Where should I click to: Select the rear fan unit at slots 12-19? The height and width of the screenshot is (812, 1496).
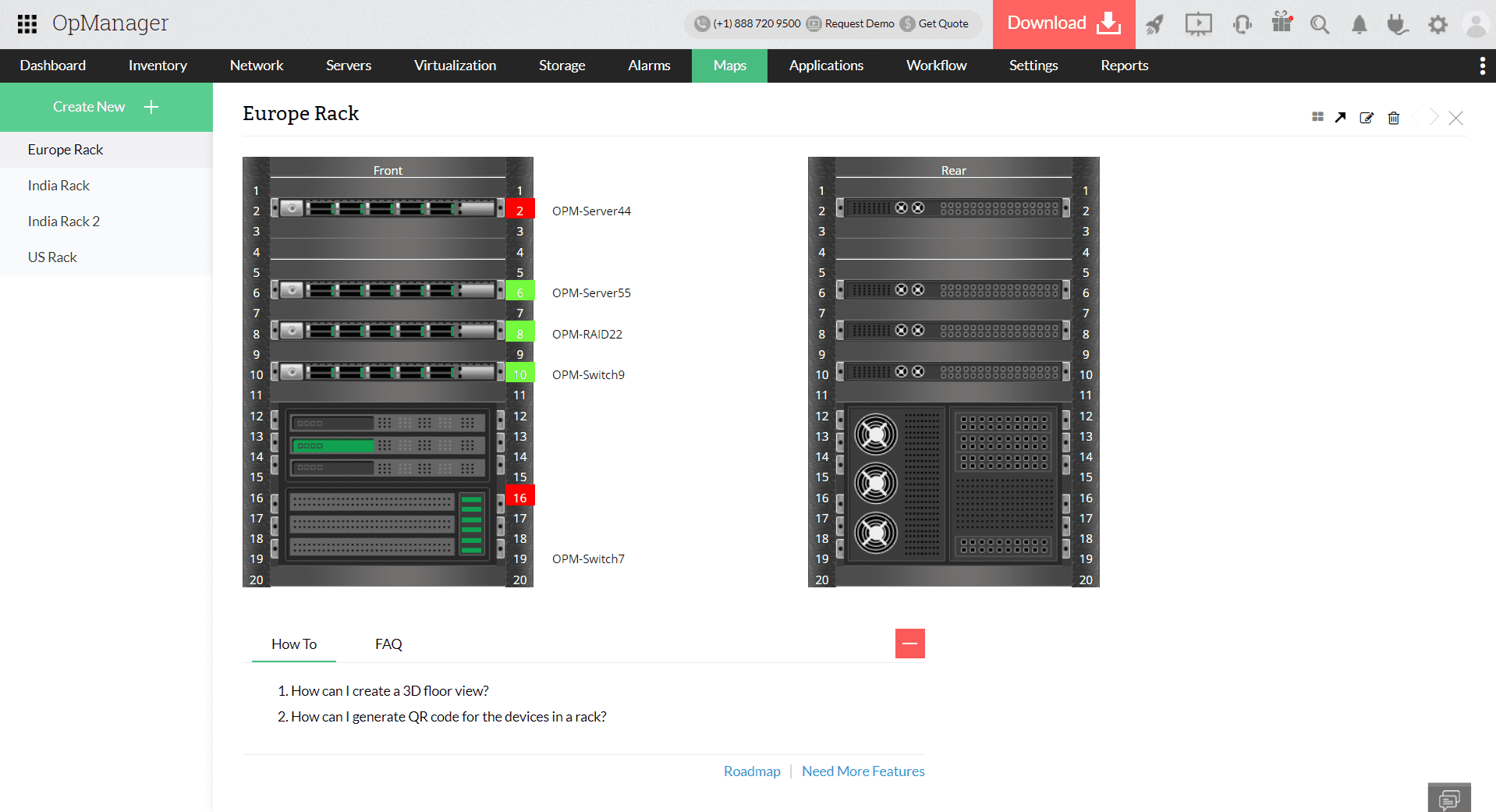[953, 484]
